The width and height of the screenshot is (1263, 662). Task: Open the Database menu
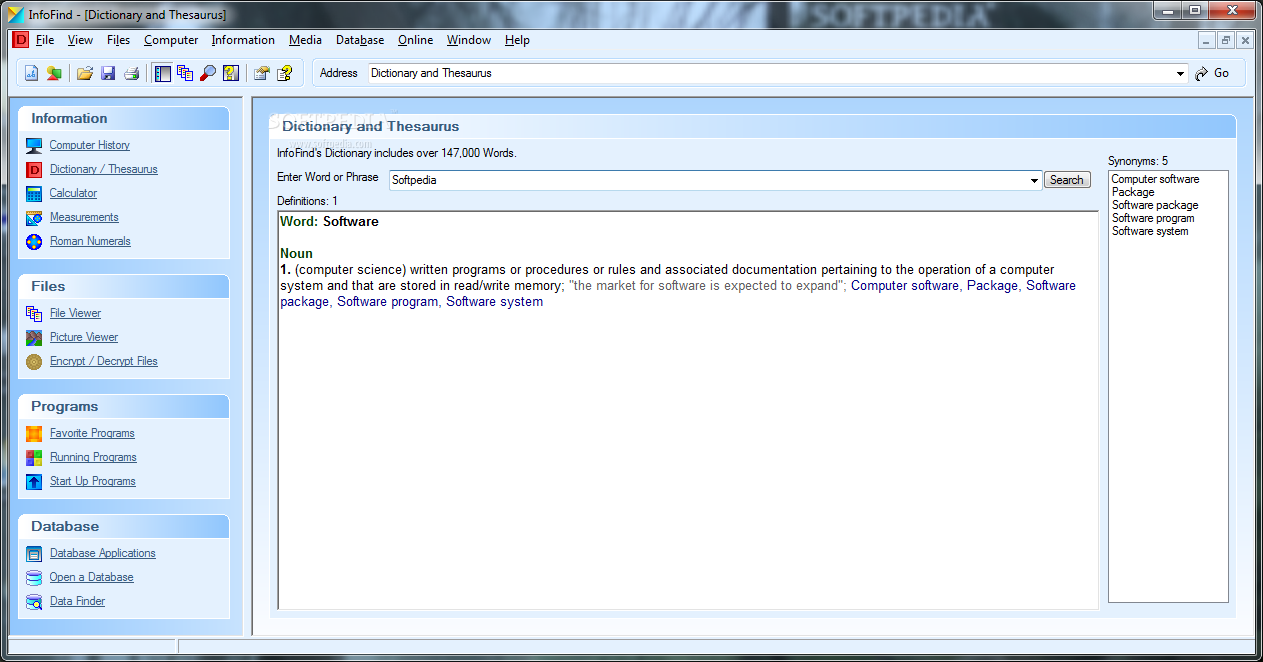360,40
